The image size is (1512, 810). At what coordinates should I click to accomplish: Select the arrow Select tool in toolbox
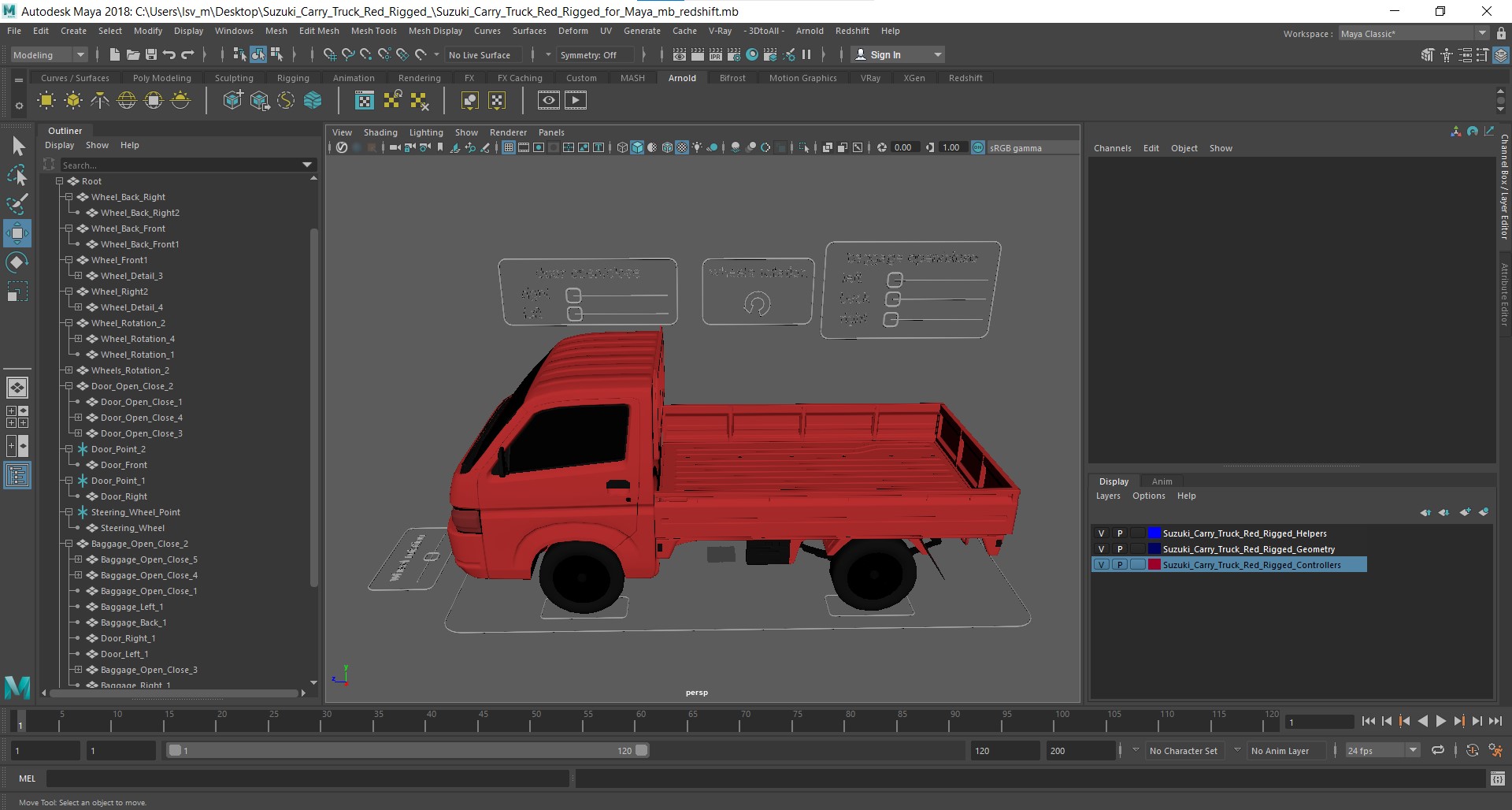tap(17, 146)
